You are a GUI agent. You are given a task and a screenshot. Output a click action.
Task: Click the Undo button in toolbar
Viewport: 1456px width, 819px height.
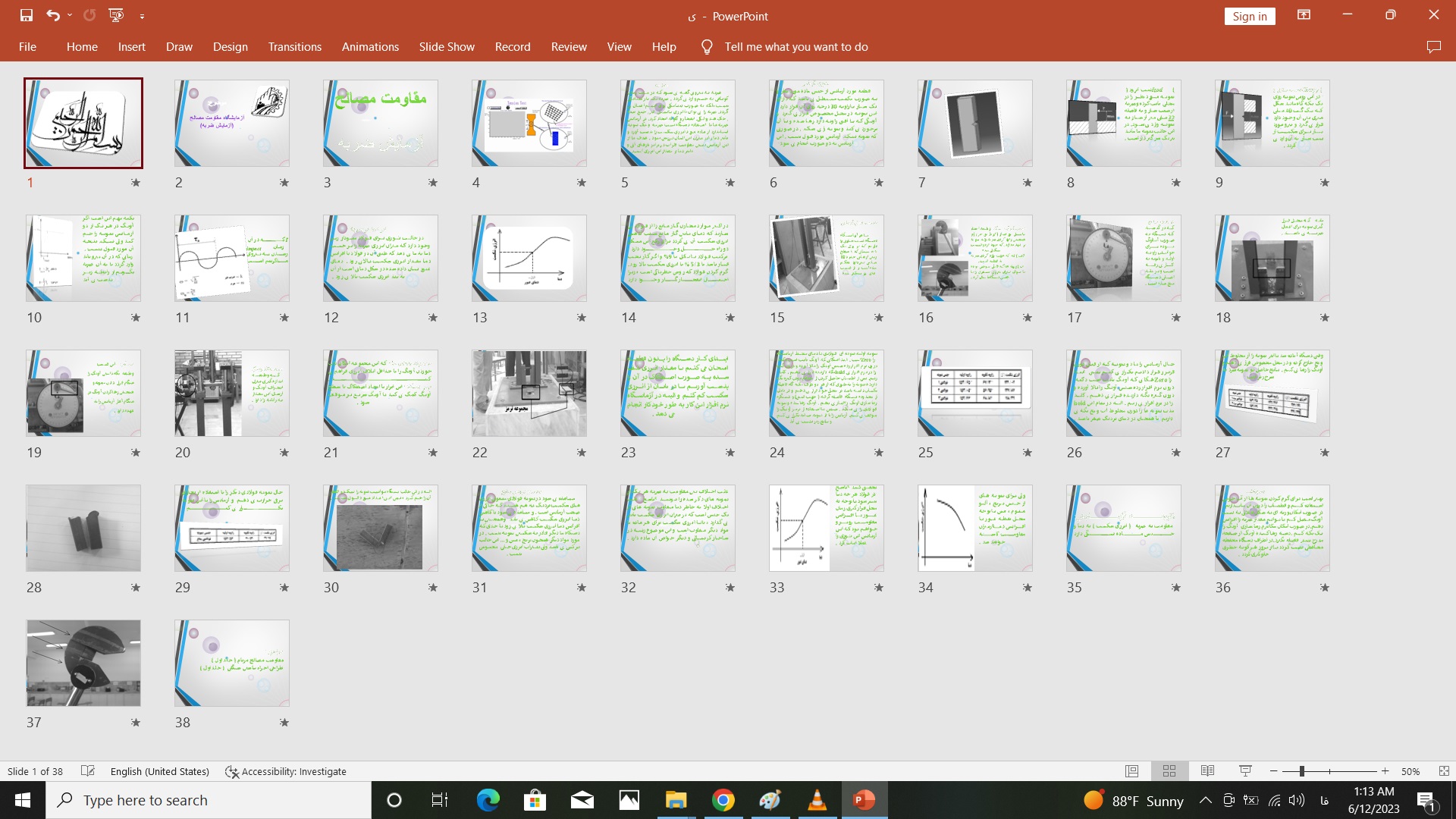click(52, 15)
